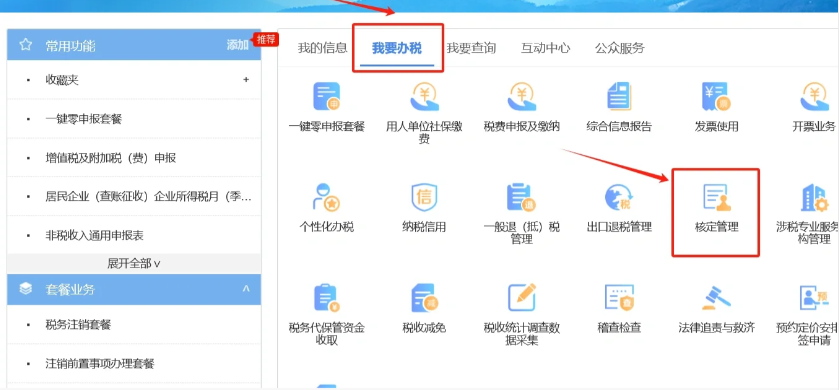This screenshot has height=390, width=839.
Task: Click the red 推荐 badge
Action: coord(266,39)
